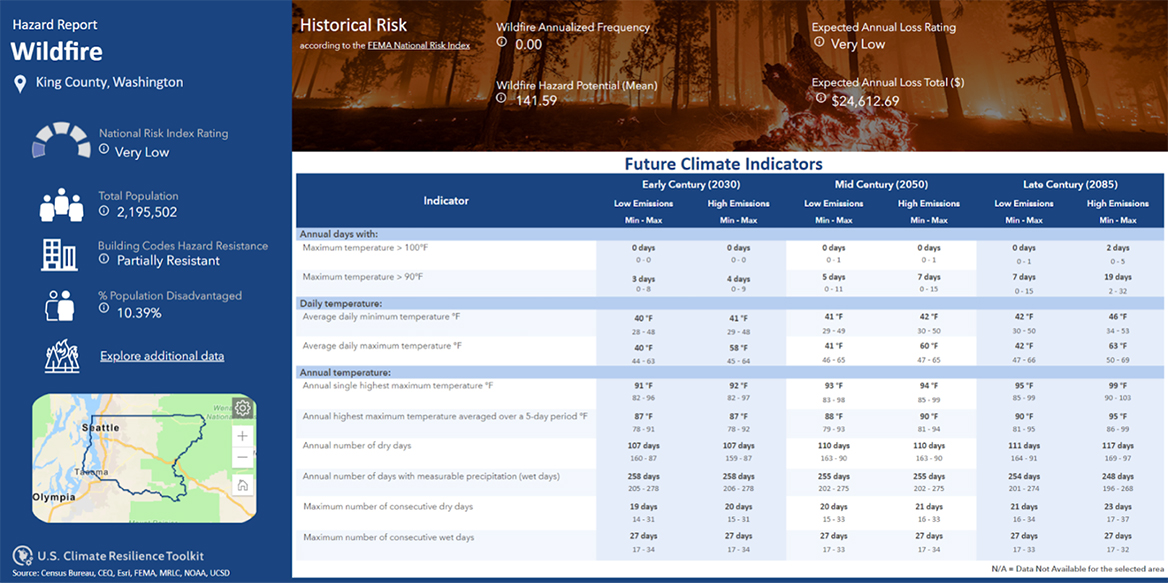The height and width of the screenshot is (584, 1168).
Task: Click info icon for Expected Annual Loss Rating
Action: [818, 42]
